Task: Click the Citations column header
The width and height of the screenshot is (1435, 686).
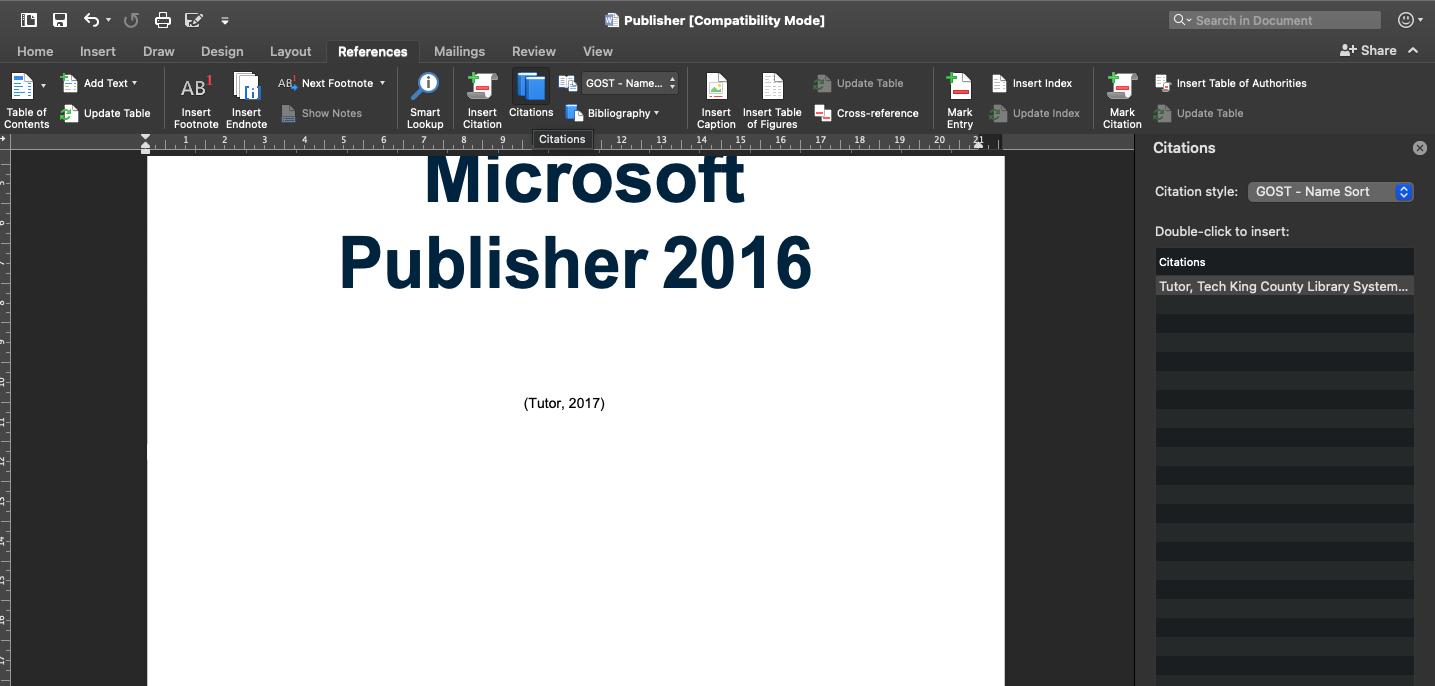Action: (1285, 262)
